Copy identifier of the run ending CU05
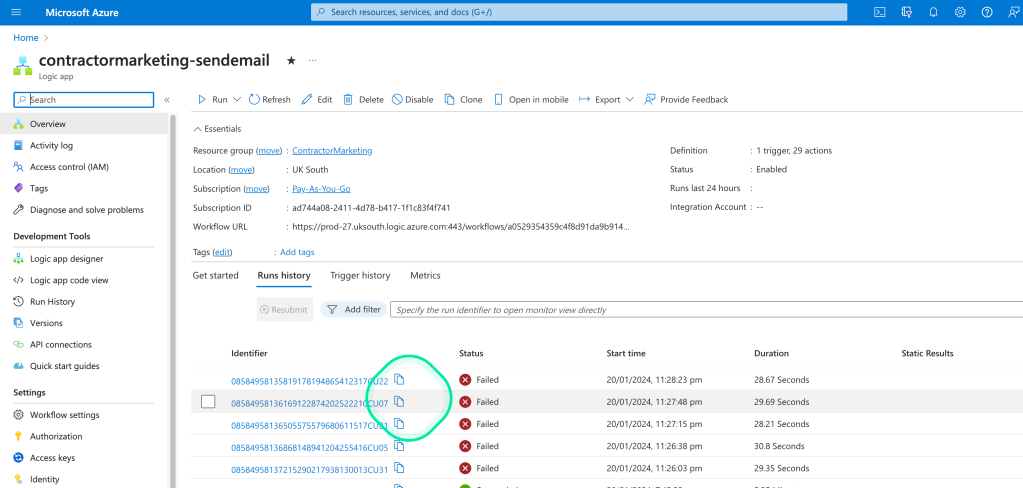 tap(399, 446)
